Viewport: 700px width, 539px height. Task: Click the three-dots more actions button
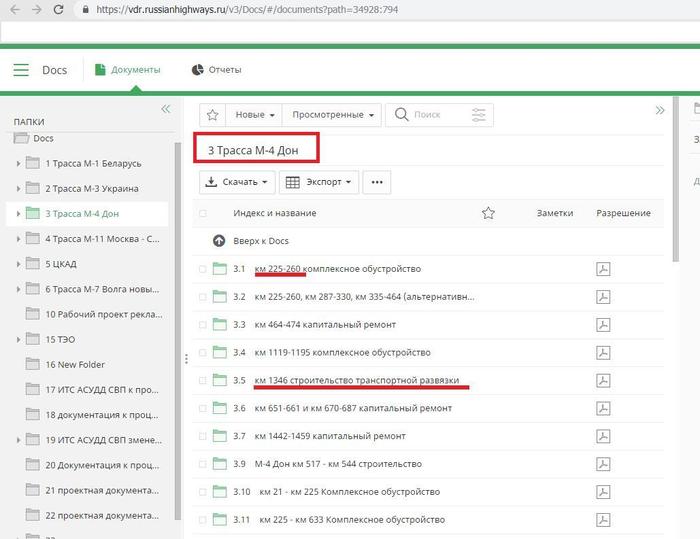click(x=376, y=182)
